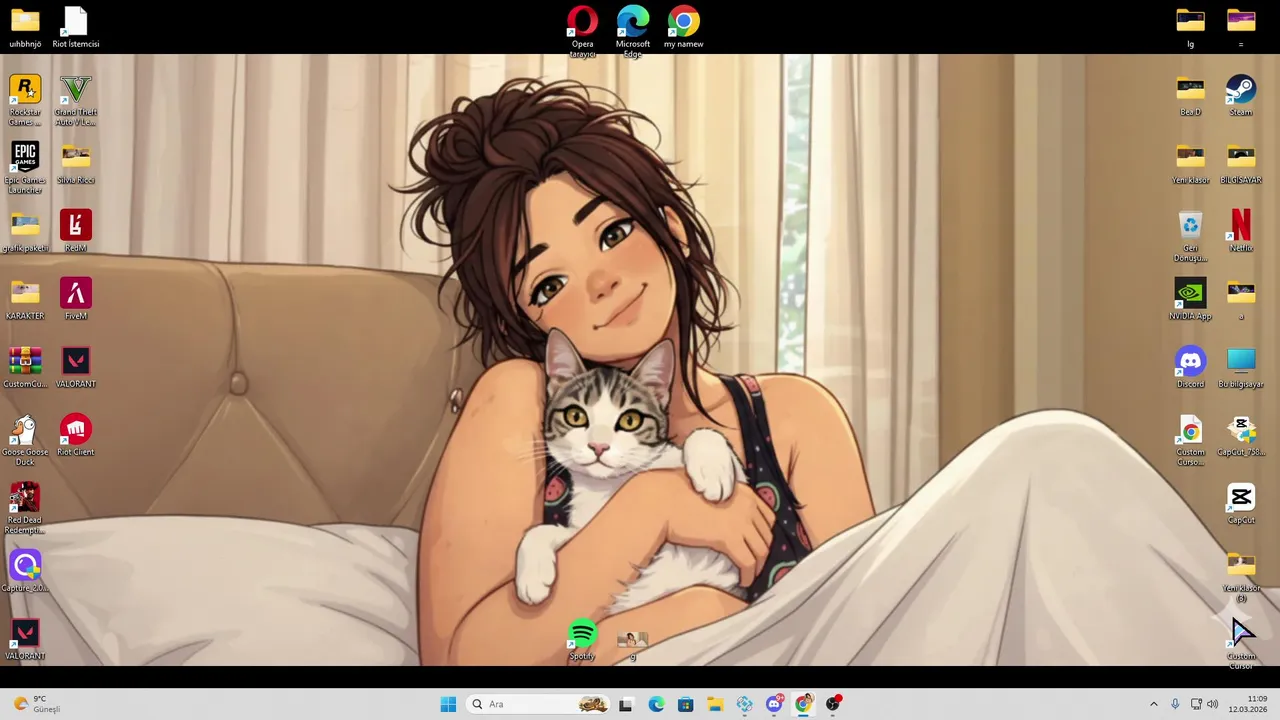Open Microsoft Store from the taskbar

[685, 704]
